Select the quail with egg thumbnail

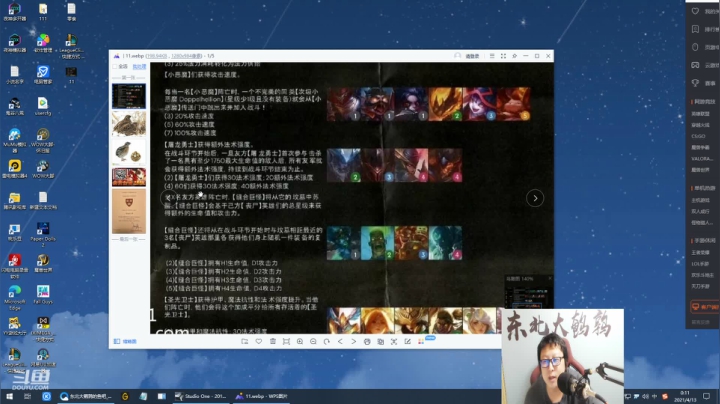(x=129, y=152)
